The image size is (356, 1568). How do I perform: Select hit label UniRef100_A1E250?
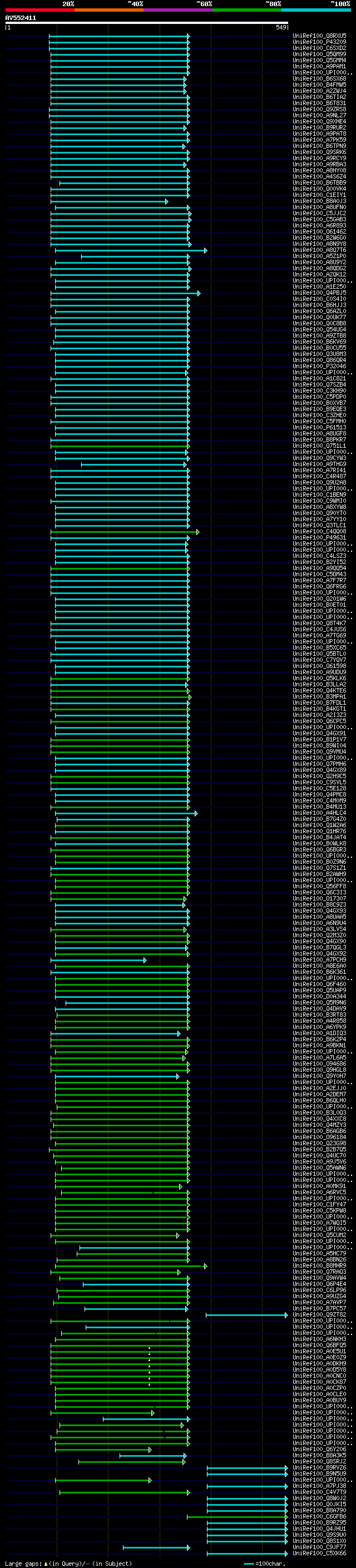[319, 286]
